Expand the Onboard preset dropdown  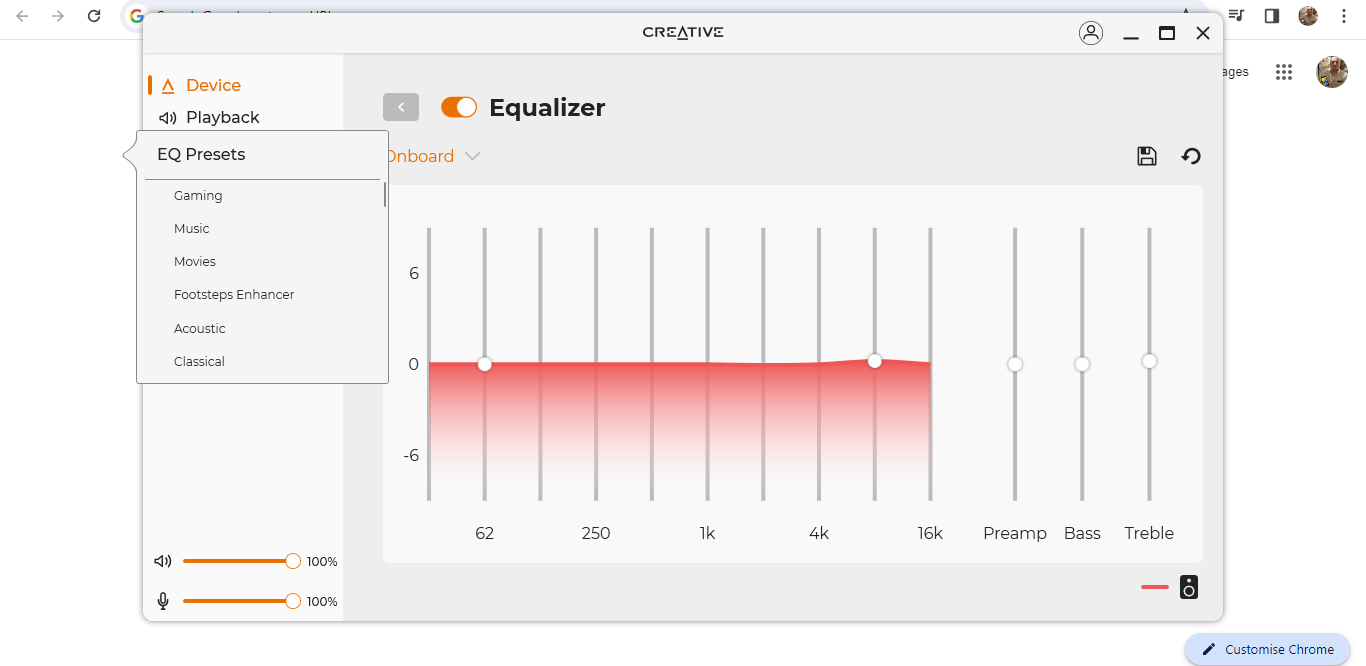472,156
